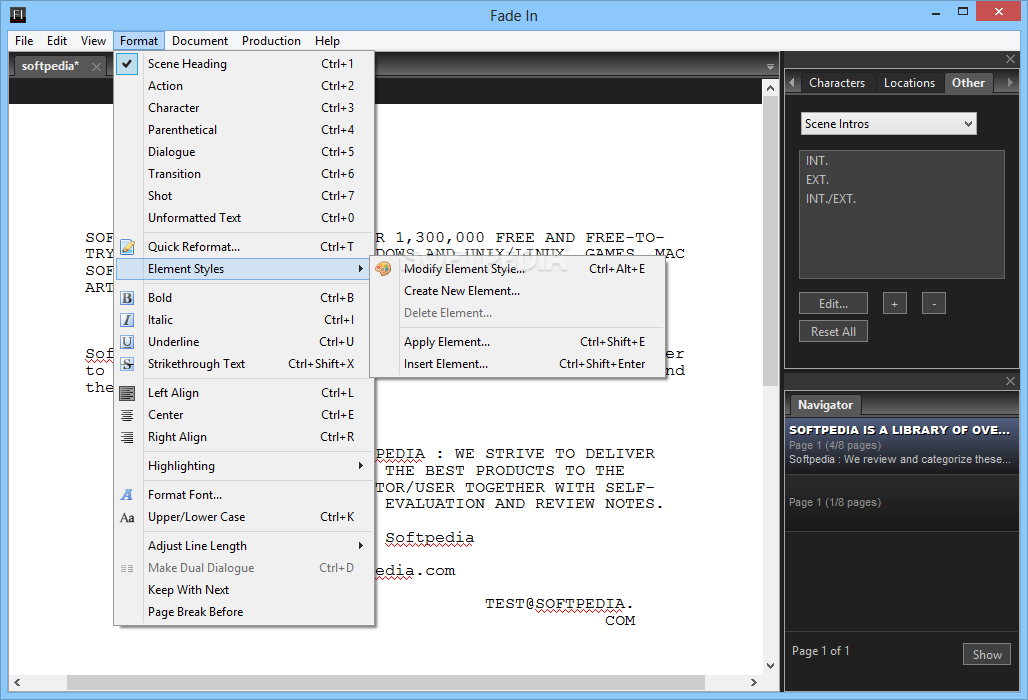Screen dimensions: 1028x700
Task: Select the Navigator tab
Action: [825, 405]
